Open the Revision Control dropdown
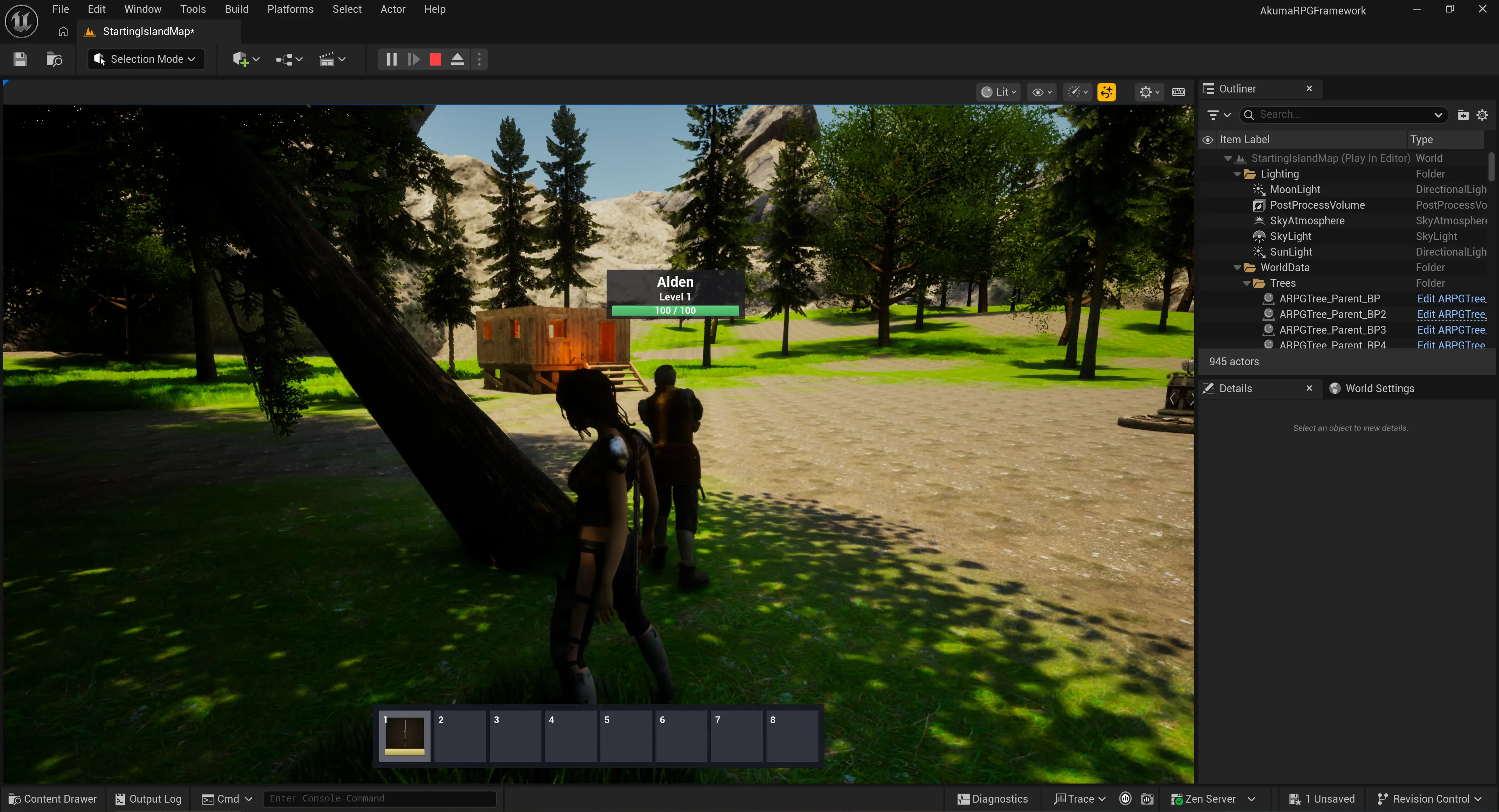The image size is (1499, 812). coord(1430,799)
